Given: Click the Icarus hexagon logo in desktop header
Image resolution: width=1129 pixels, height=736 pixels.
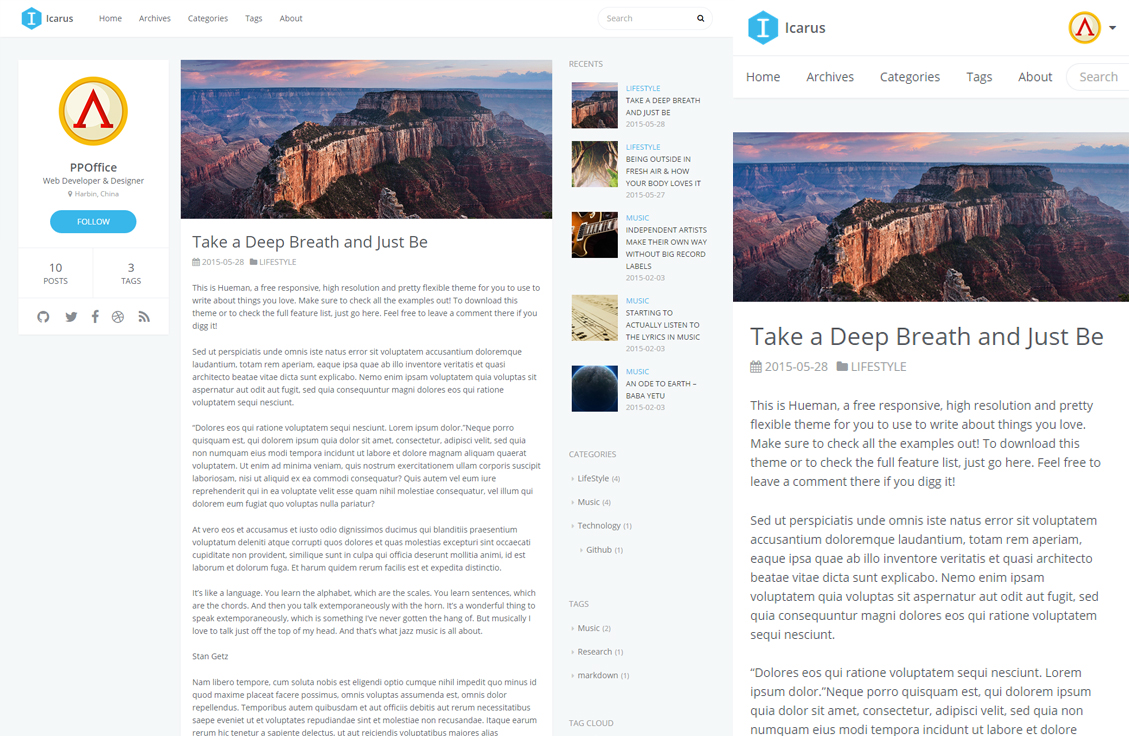Looking at the screenshot, I should click(x=32, y=18).
